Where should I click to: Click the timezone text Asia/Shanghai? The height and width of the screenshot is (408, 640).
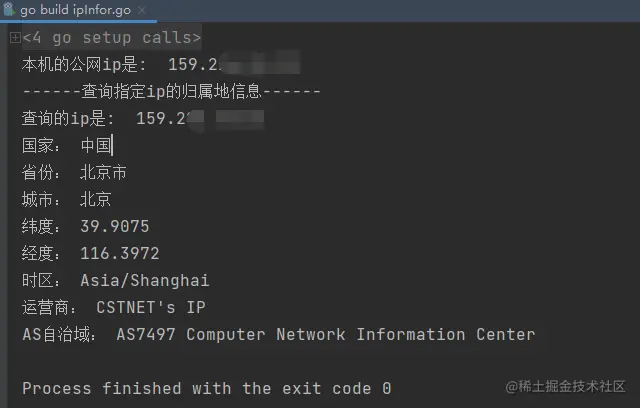(144, 280)
